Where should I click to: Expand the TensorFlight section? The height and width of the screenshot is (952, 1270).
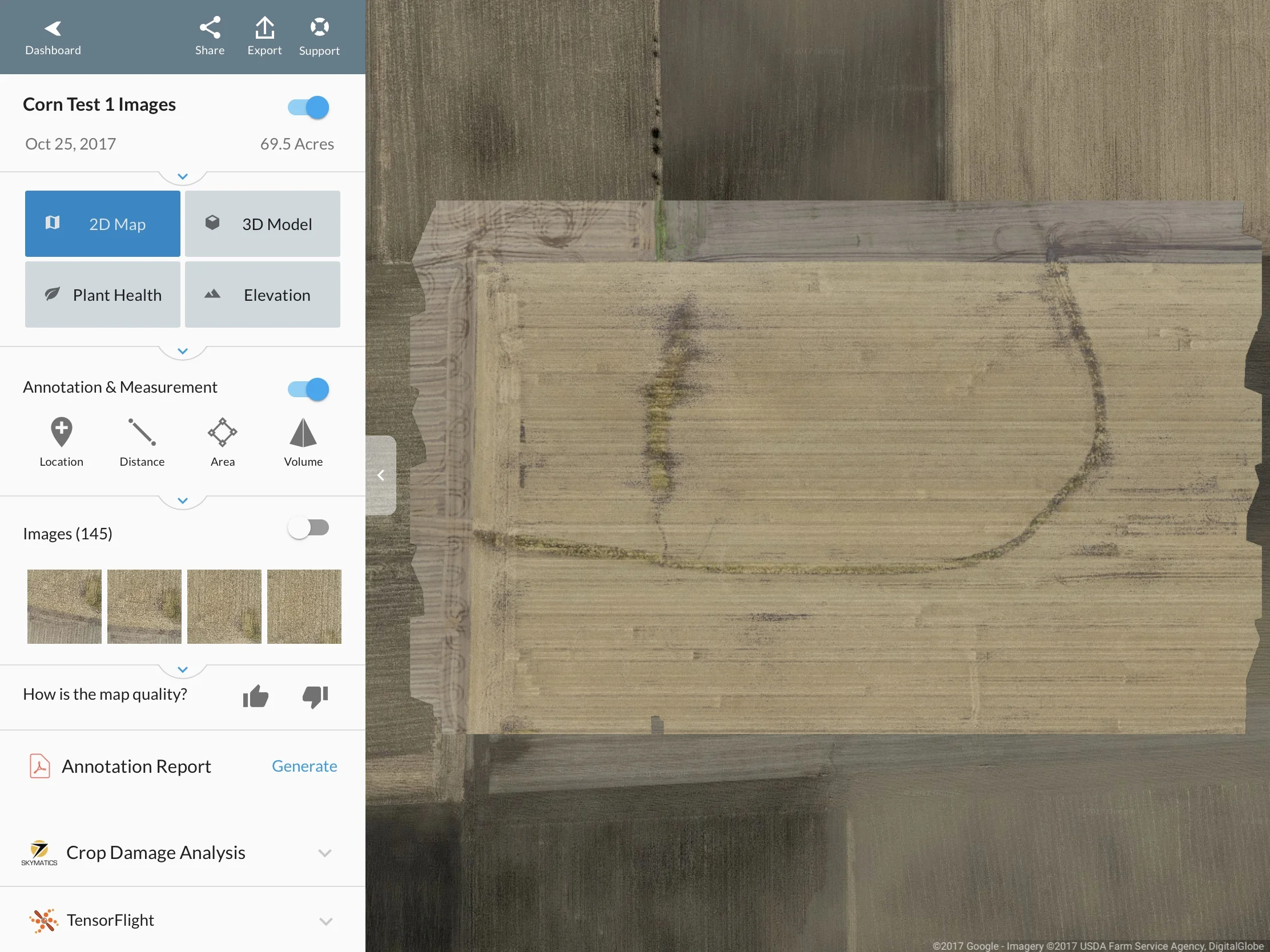[x=325, y=921]
